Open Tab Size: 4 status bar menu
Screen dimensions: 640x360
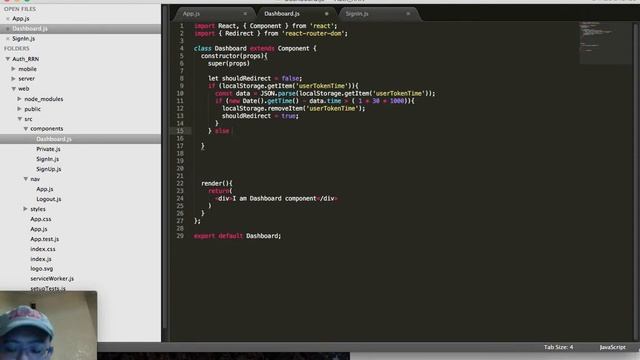click(x=558, y=347)
